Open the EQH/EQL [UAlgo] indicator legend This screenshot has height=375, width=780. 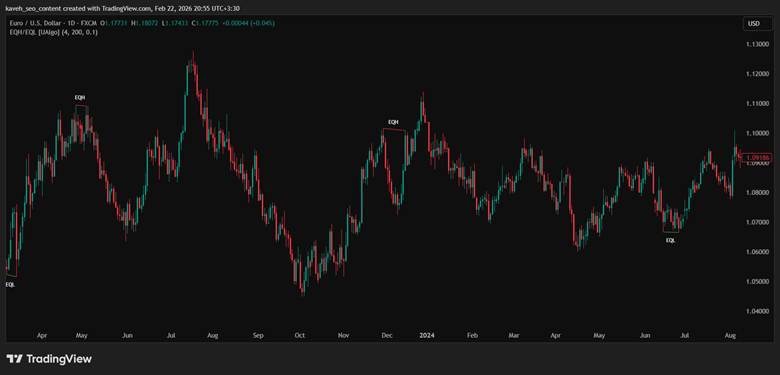53,32
